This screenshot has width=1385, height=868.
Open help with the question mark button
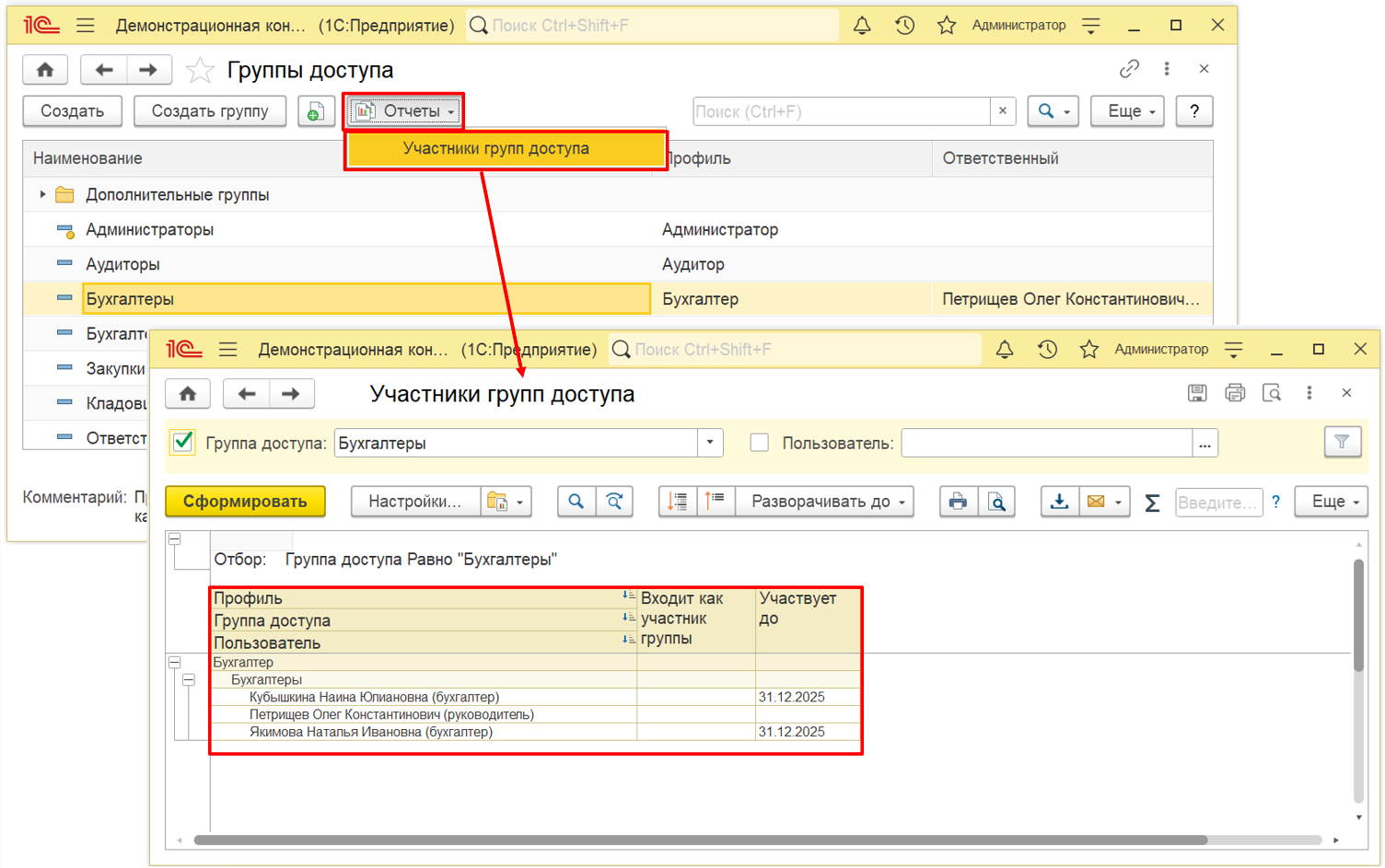[x=1194, y=111]
